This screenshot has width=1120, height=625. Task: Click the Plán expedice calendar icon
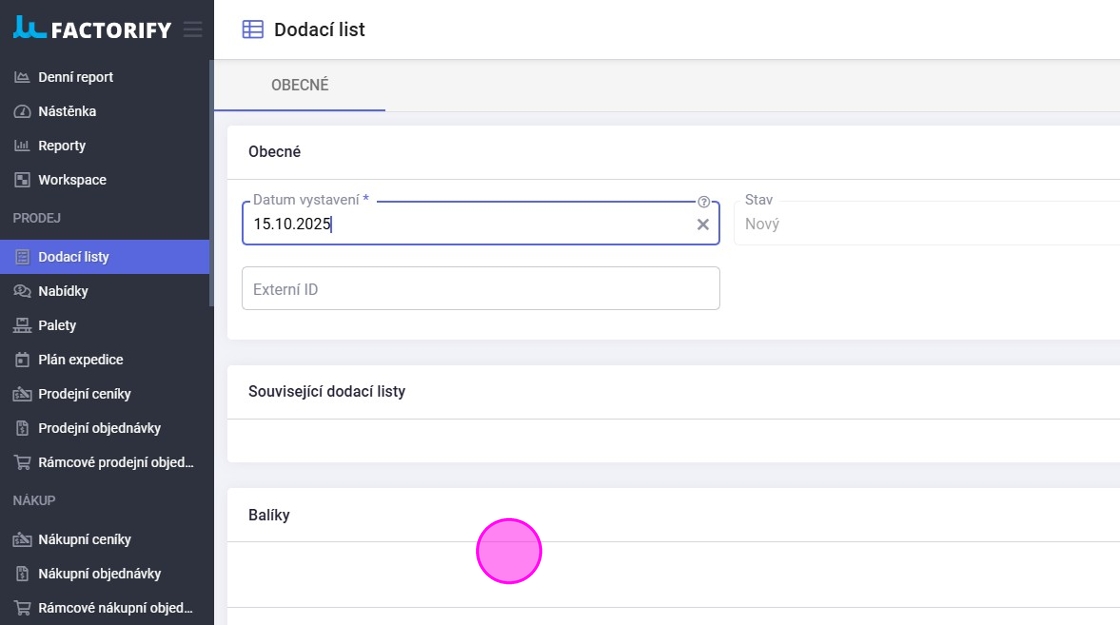point(22,360)
